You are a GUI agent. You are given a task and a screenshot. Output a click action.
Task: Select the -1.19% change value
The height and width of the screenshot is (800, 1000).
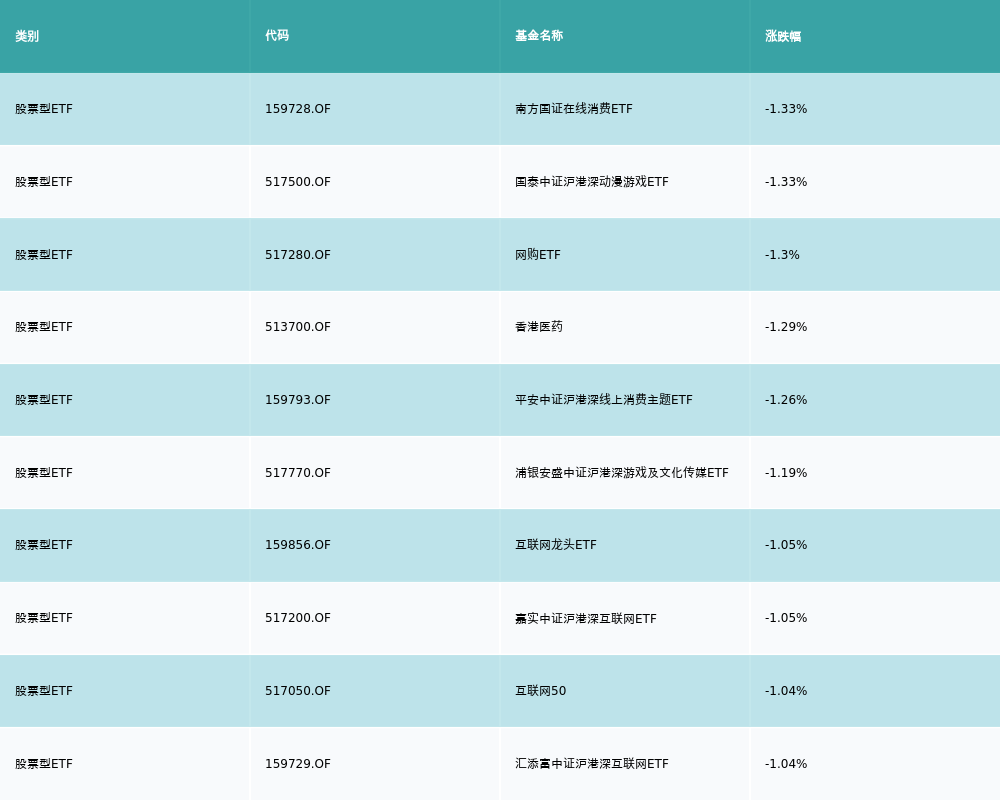click(x=786, y=473)
